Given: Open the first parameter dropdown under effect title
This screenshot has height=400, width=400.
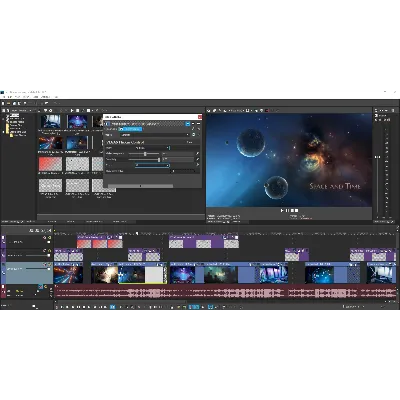Looking at the screenshot, I should pos(153,148).
